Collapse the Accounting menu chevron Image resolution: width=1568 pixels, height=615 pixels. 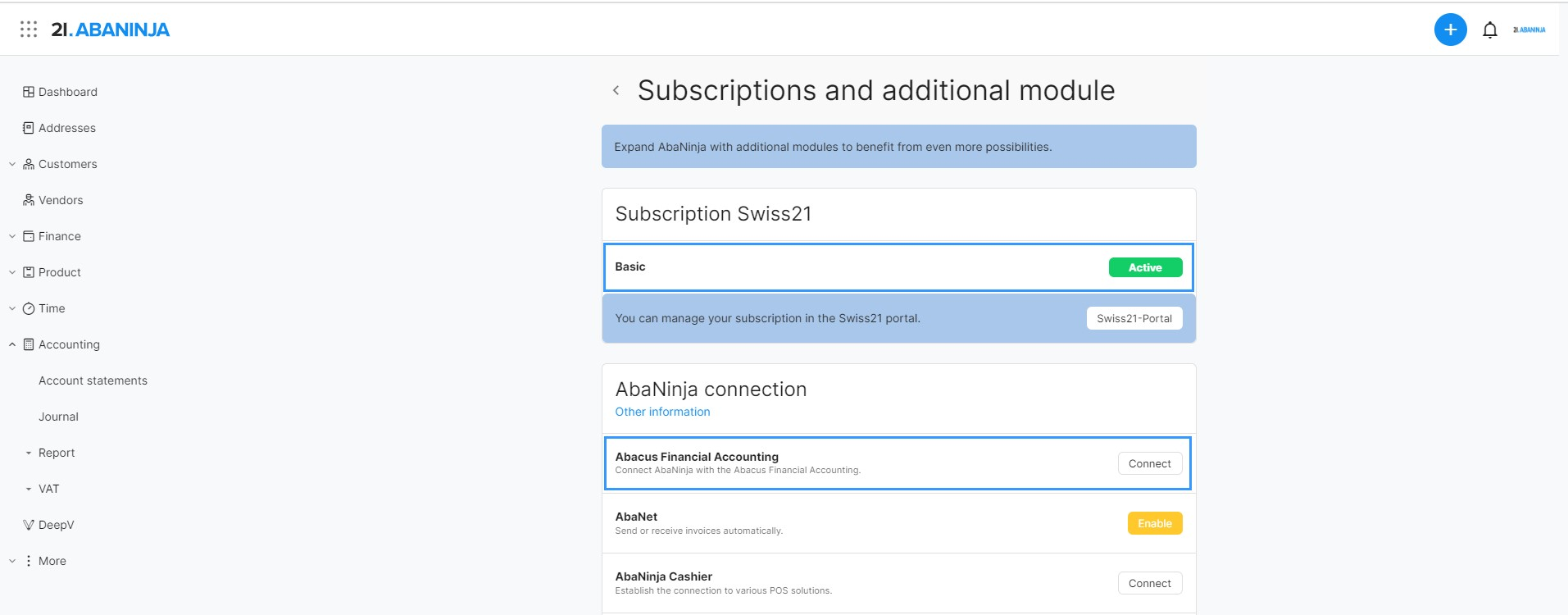(x=12, y=344)
